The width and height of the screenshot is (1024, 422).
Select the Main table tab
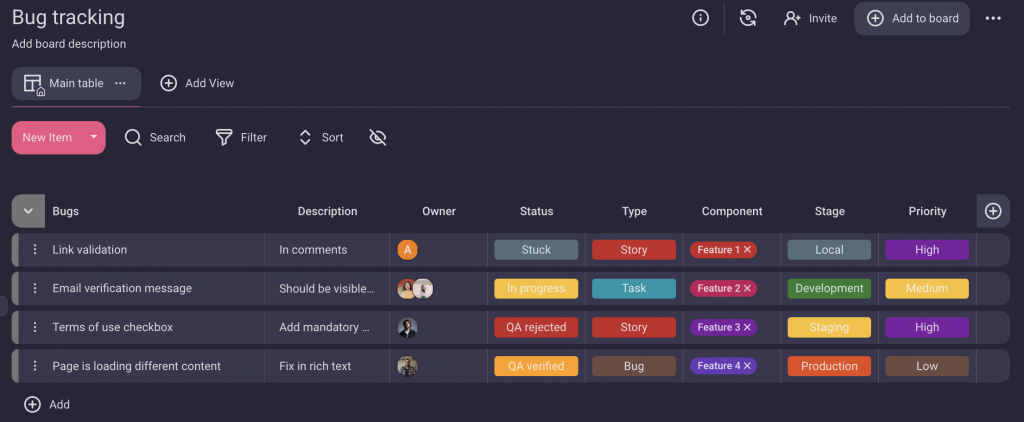click(75, 84)
